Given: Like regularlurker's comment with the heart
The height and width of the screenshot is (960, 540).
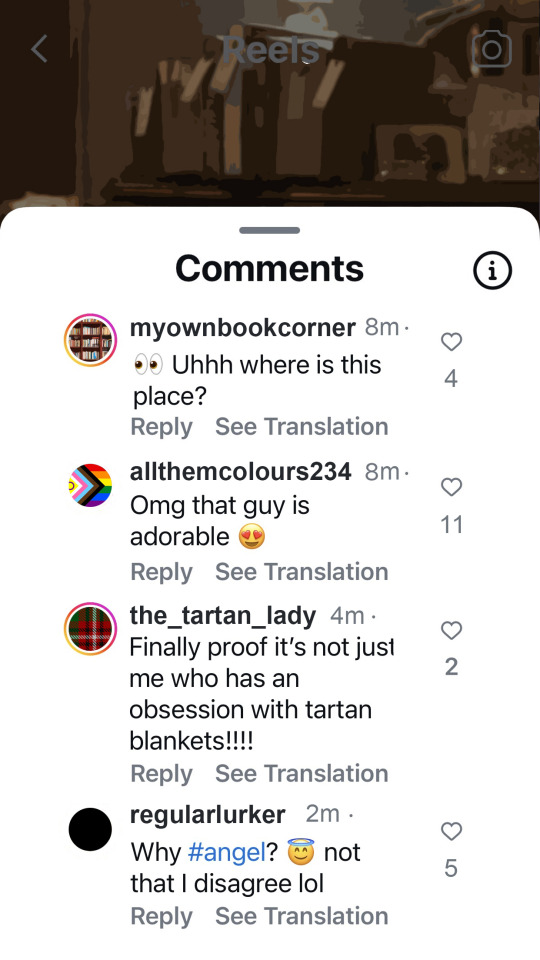Looking at the screenshot, I should [451, 831].
